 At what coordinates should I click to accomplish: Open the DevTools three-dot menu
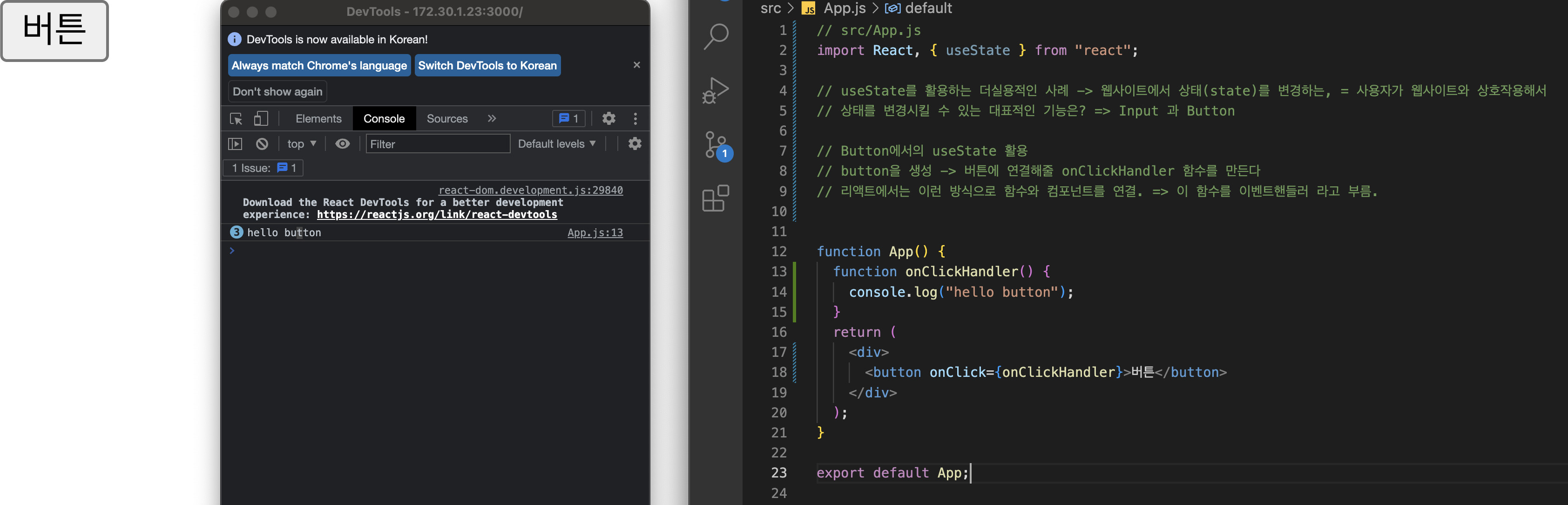[x=635, y=119]
